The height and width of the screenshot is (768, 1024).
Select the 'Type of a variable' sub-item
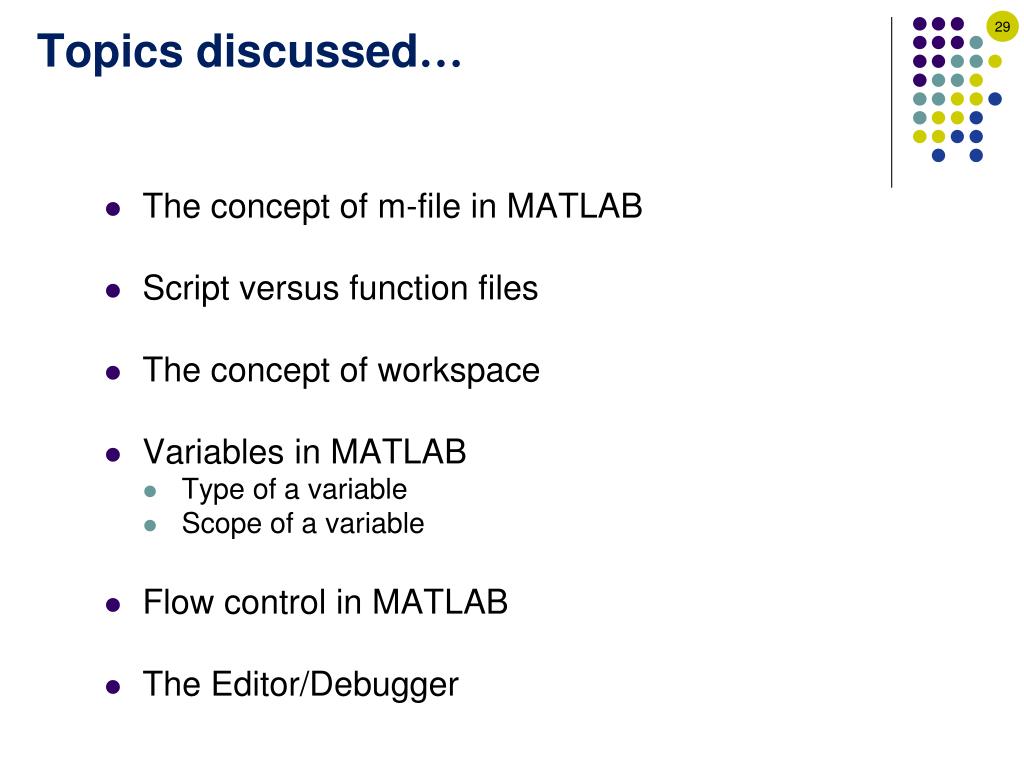[x=295, y=490]
